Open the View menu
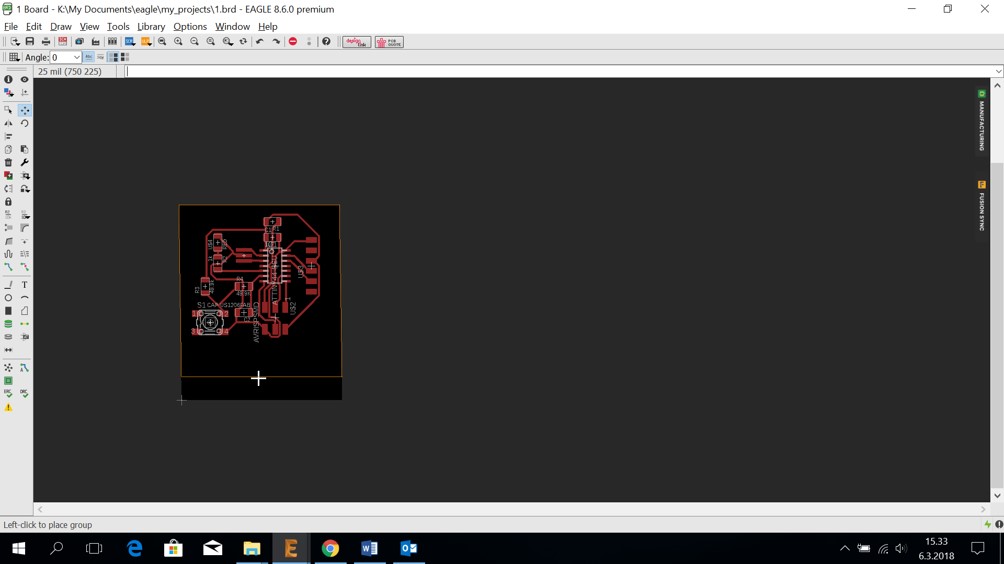This screenshot has width=1004, height=564. (89, 26)
